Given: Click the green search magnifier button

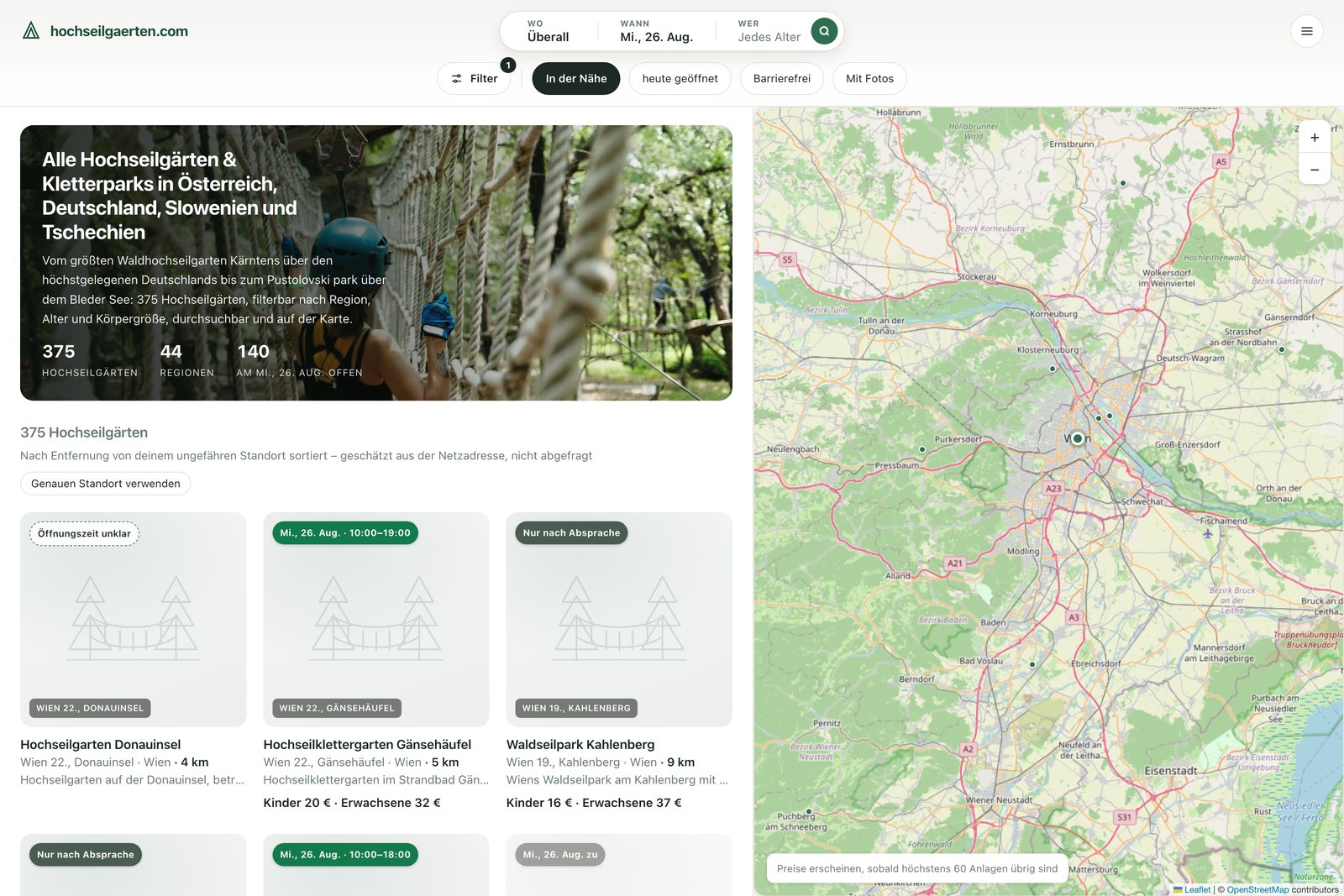Looking at the screenshot, I should click(x=824, y=31).
